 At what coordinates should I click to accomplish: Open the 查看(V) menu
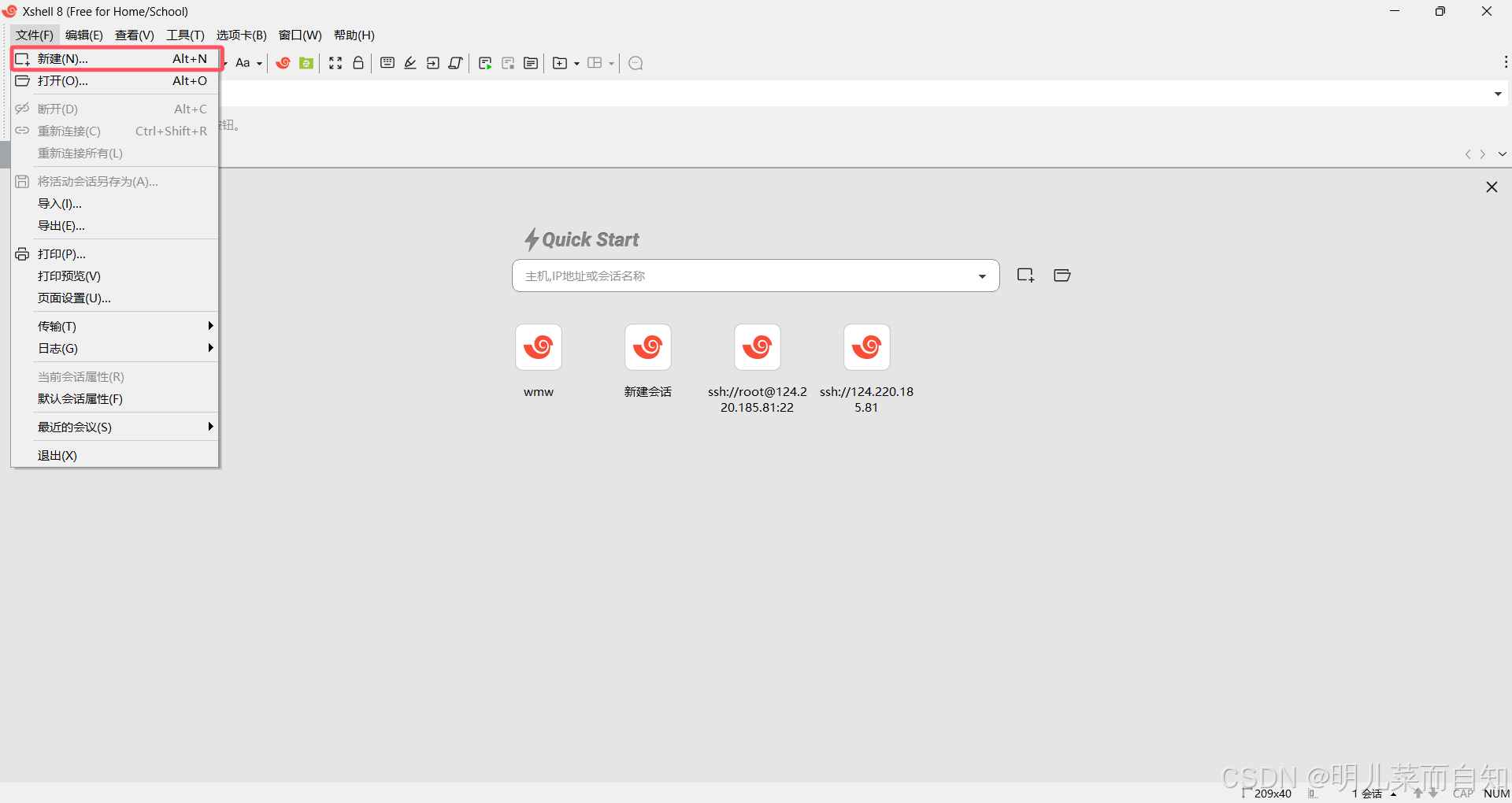[x=135, y=35]
